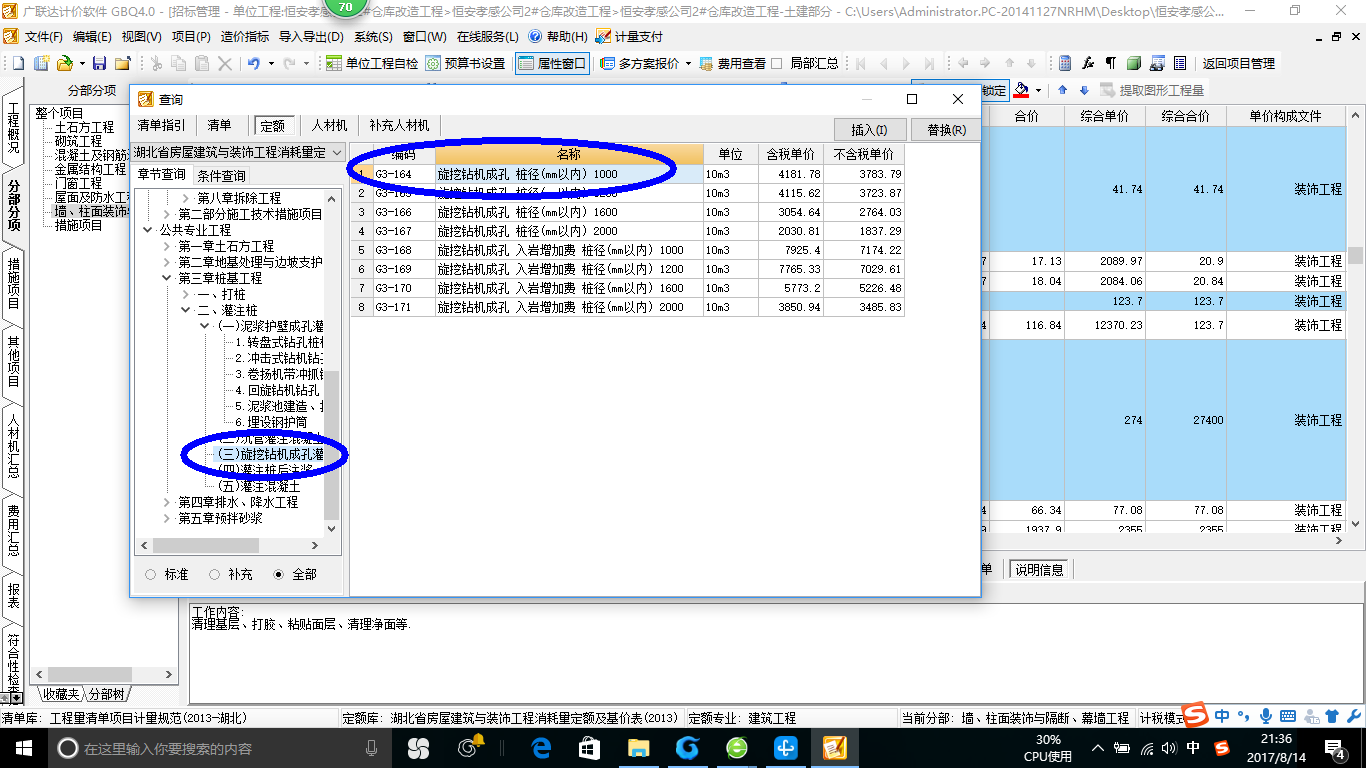The height and width of the screenshot is (768, 1366).
Task: Check the 局部汇总 checkbox
Action: (778, 63)
